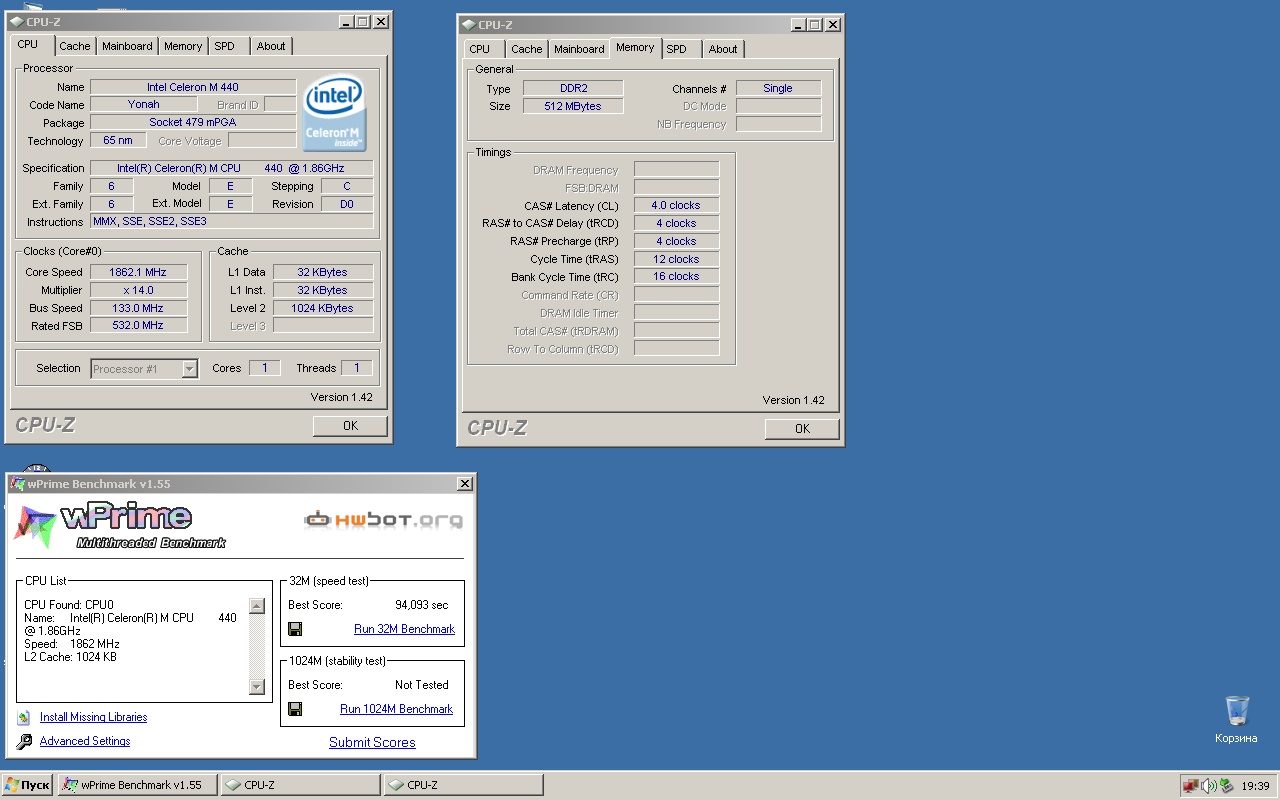Open Install Missing Libraries link

(93, 717)
